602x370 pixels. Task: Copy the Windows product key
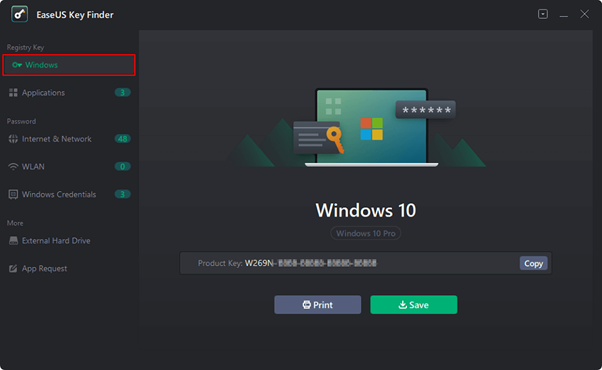pos(533,263)
